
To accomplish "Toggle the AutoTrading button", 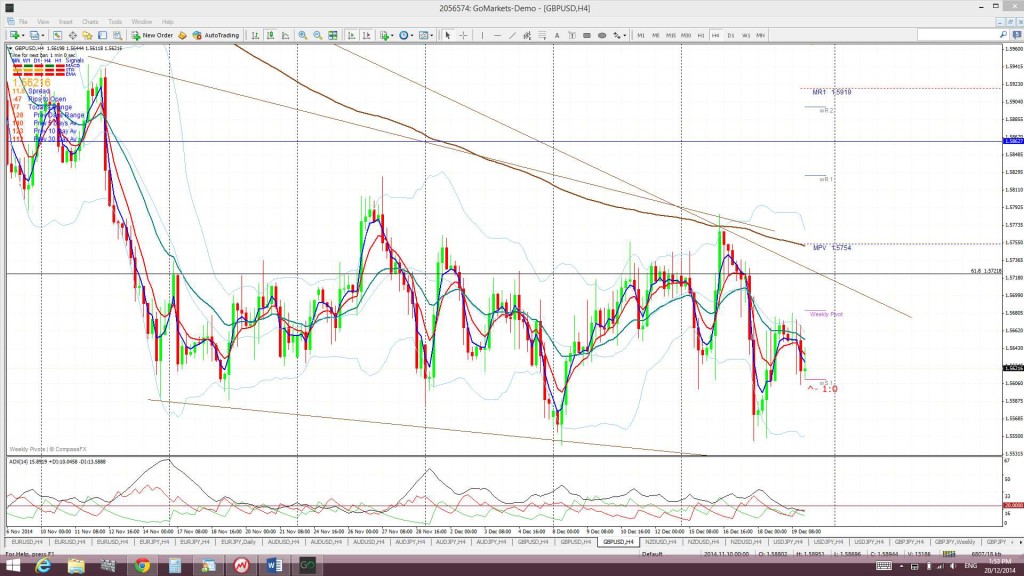I will point(216,35).
